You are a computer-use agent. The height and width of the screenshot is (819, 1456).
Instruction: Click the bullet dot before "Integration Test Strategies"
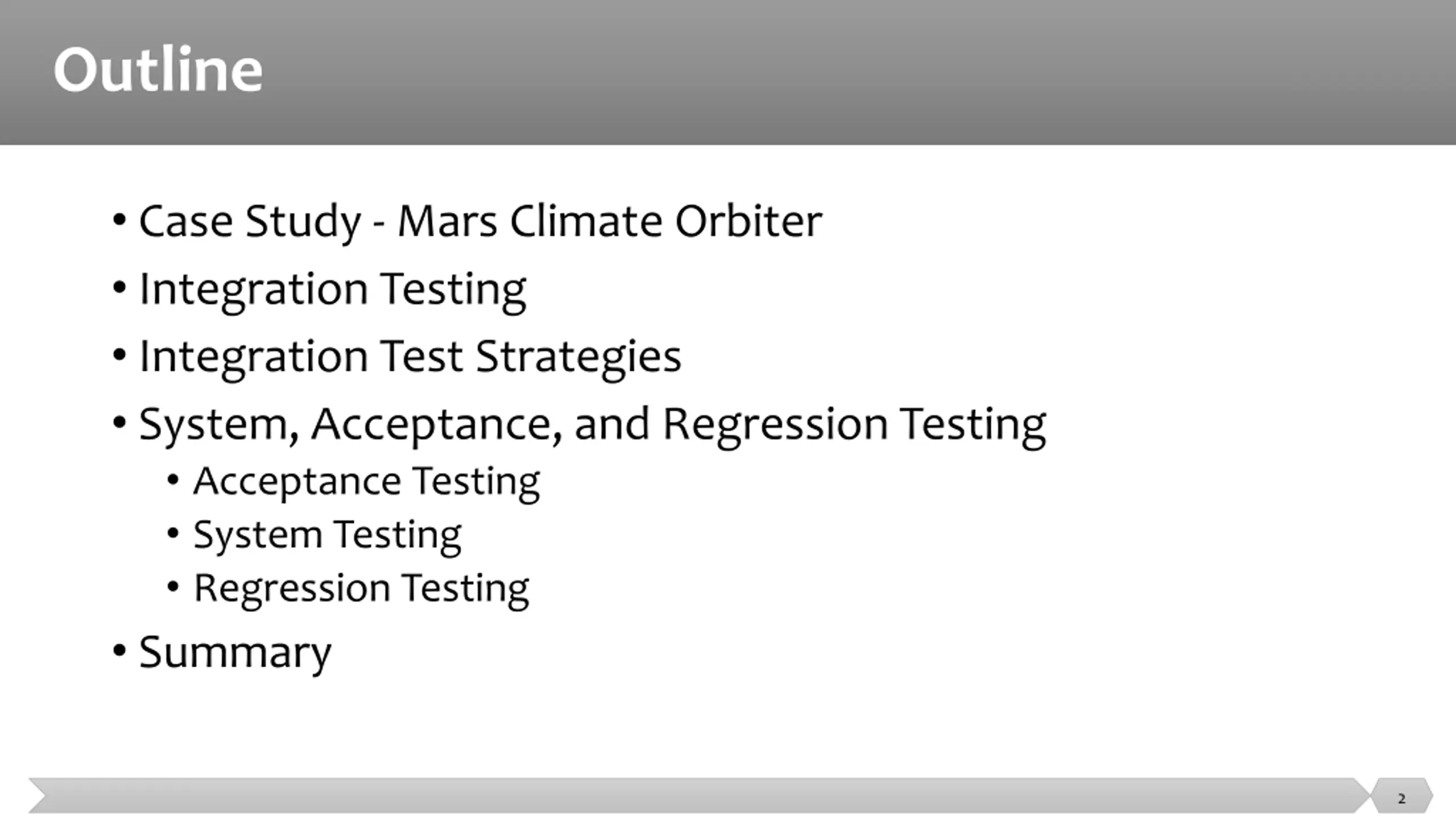click(119, 355)
